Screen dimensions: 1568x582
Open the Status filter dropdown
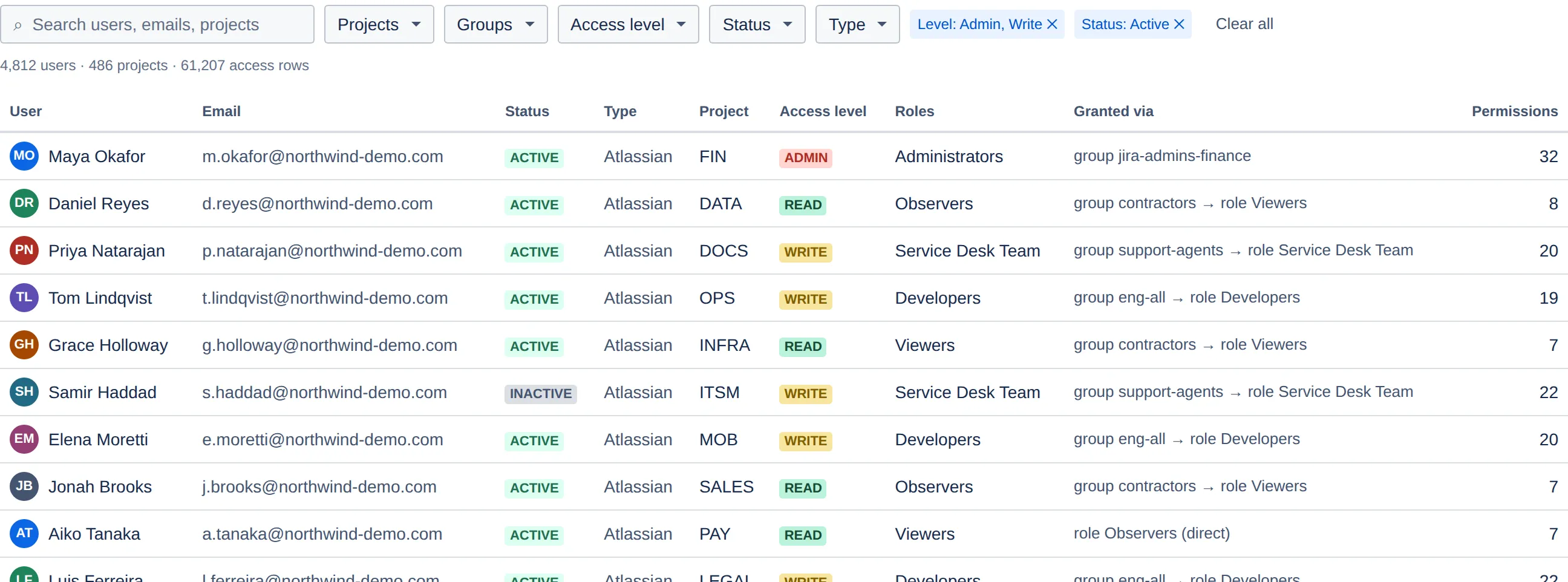[x=757, y=24]
